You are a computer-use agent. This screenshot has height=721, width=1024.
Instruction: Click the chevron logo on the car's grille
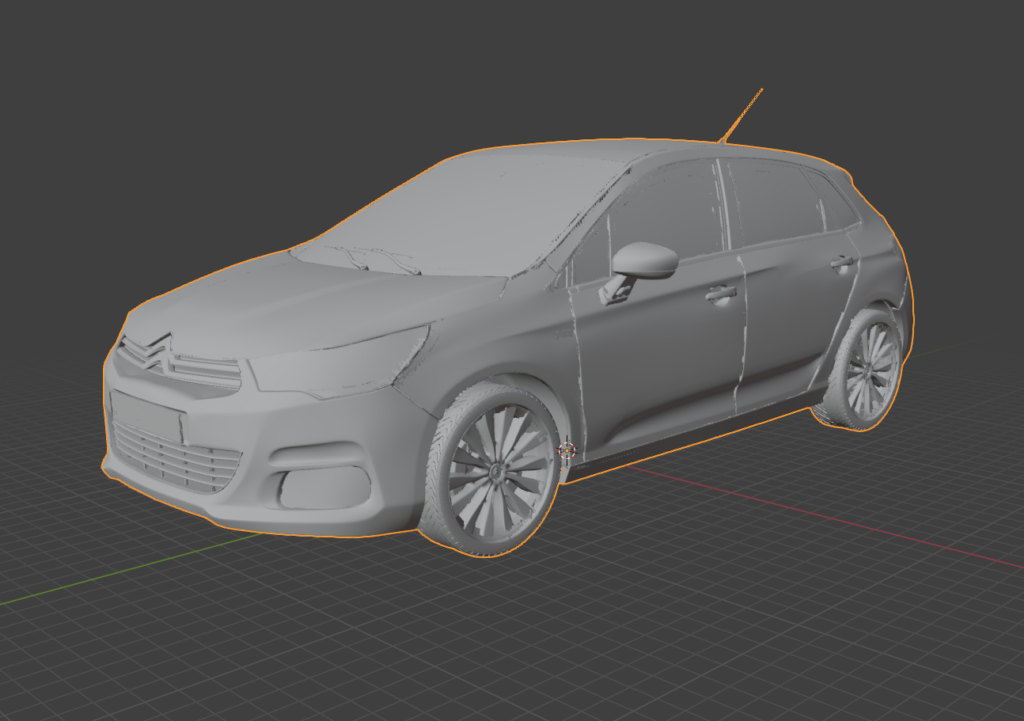pyautogui.click(x=157, y=353)
